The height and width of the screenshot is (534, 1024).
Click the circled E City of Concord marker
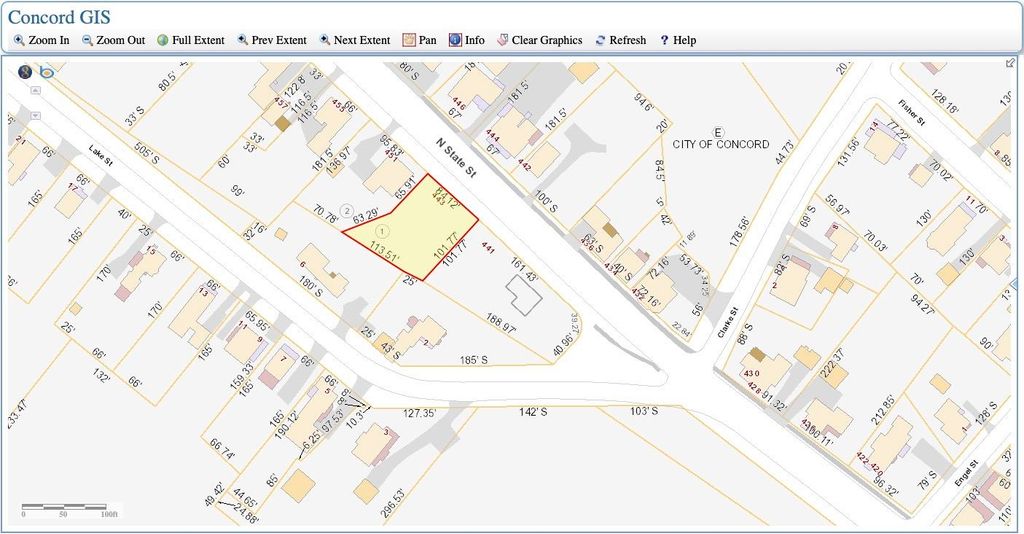[x=717, y=132]
